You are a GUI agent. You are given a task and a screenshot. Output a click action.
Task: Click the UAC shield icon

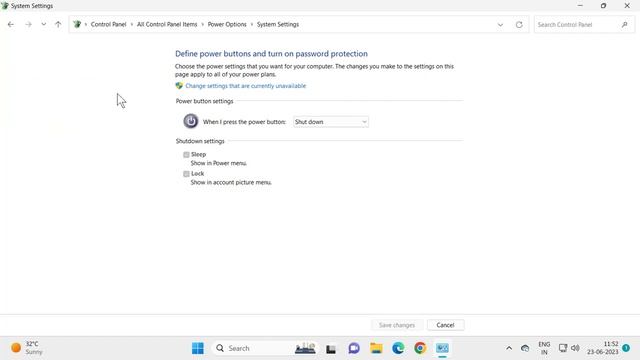(179, 86)
